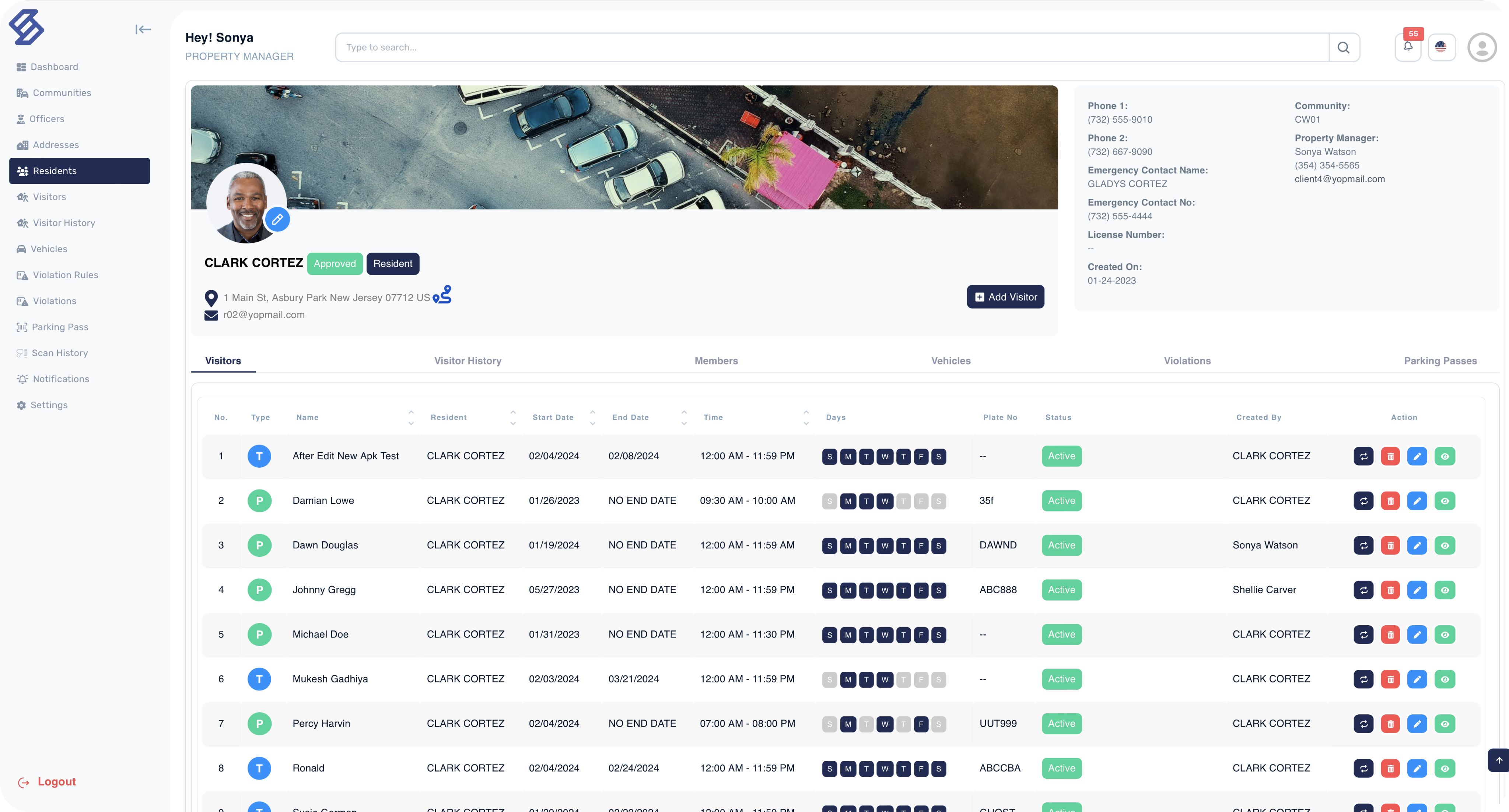Image resolution: width=1509 pixels, height=812 pixels.
Task: Switch to the Visitor History tab
Action: [x=468, y=361]
